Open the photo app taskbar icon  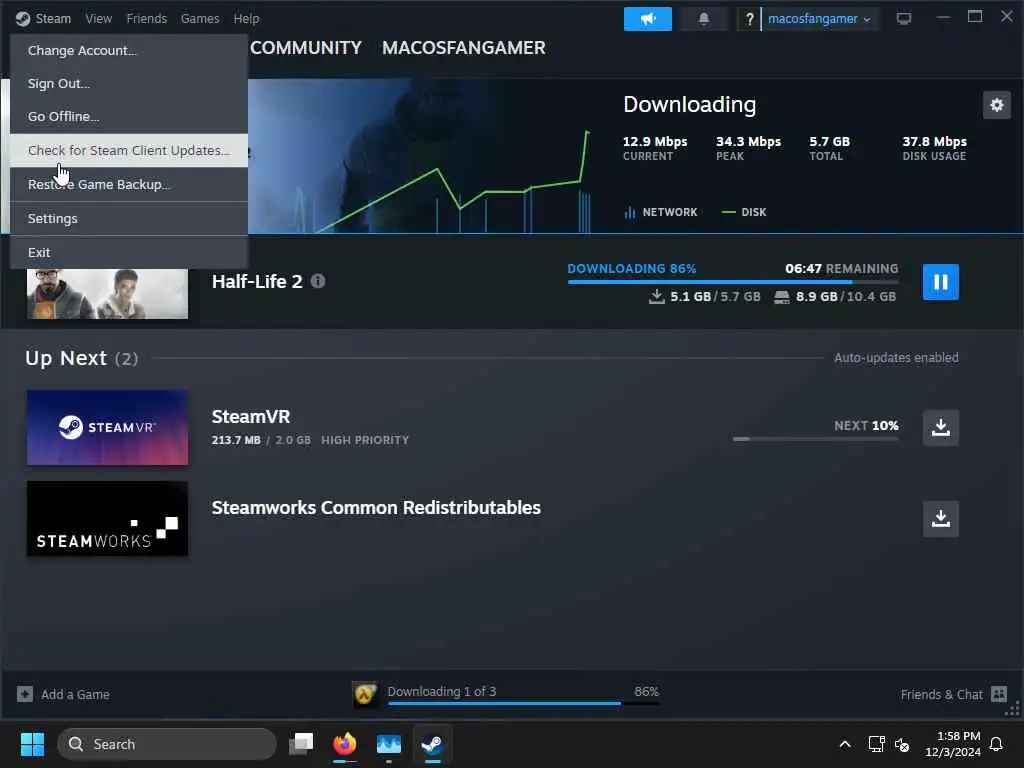[x=389, y=744]
